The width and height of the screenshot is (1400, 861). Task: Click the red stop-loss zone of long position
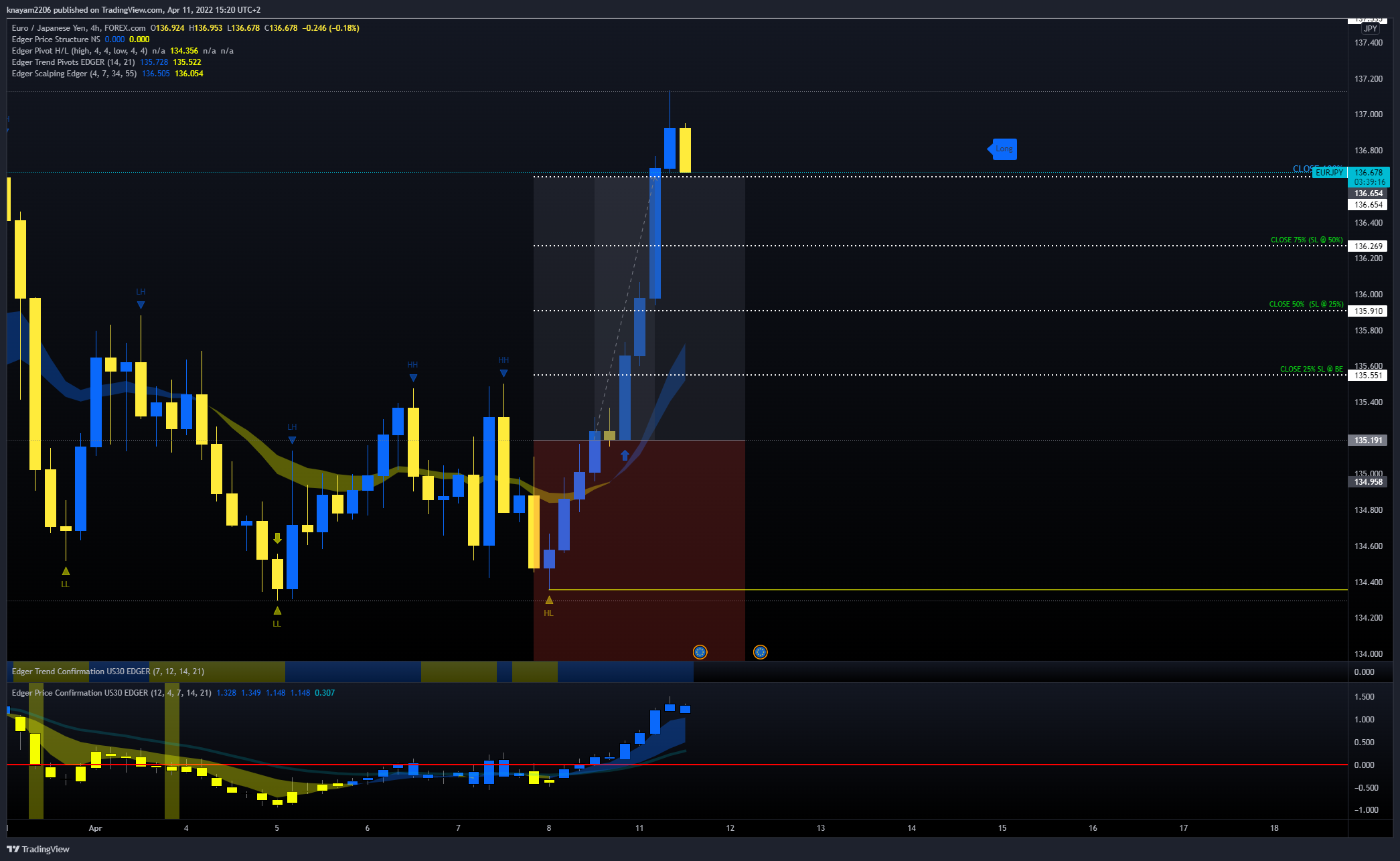point(639,549)
